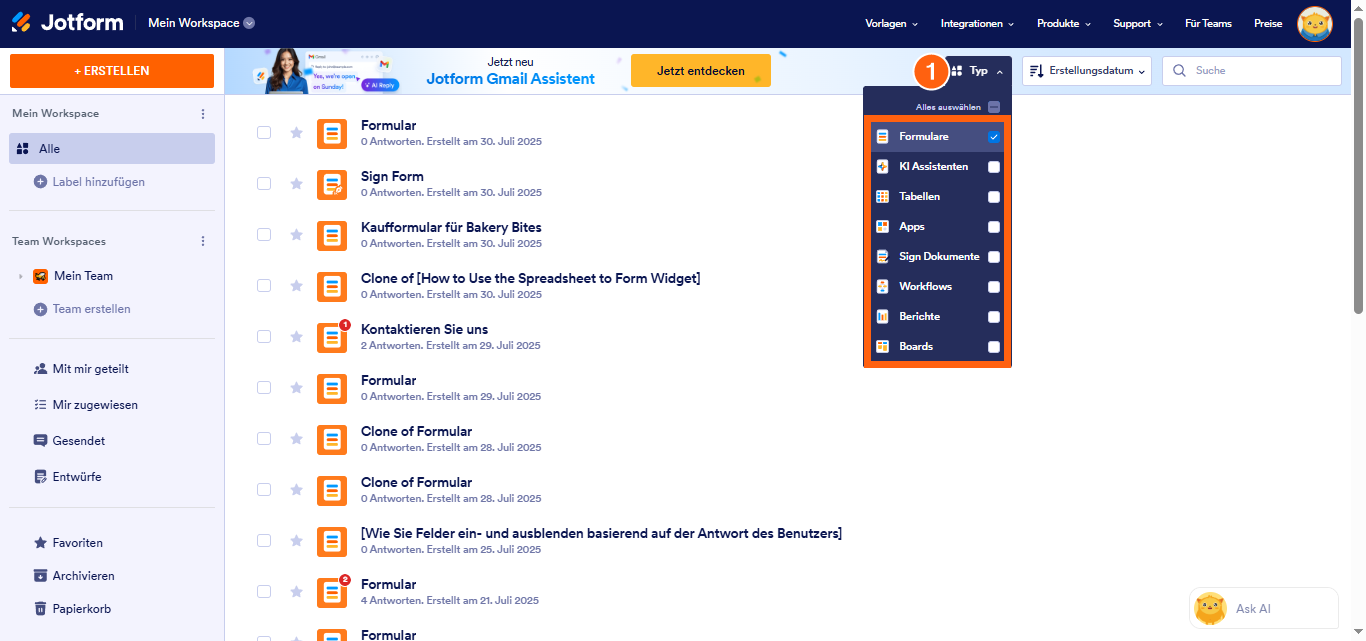Click inside the Suche search field
1366x641 pixels.
(1252, 71)
